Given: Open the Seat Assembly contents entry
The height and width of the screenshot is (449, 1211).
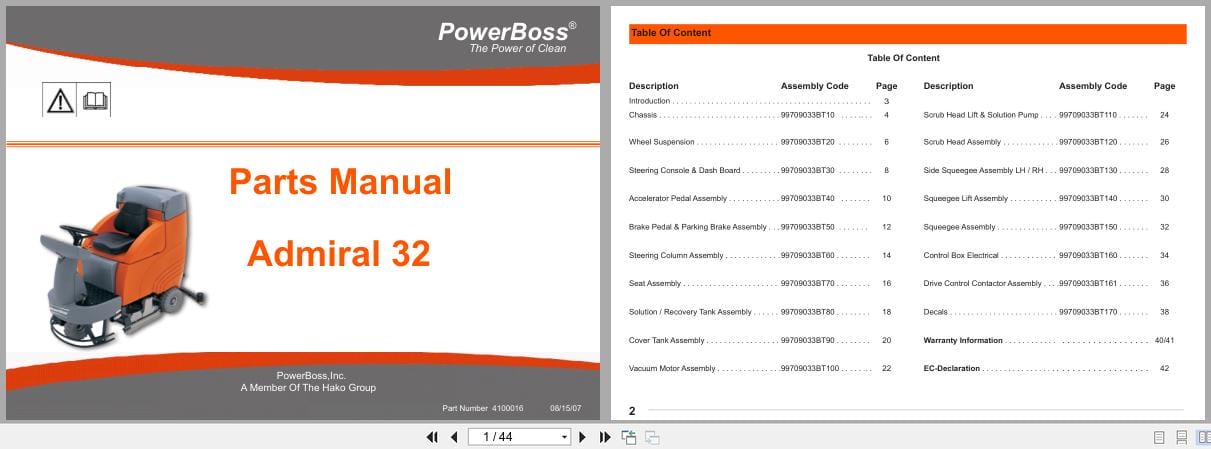Looking at the screenshot, I should click(655, 284).
